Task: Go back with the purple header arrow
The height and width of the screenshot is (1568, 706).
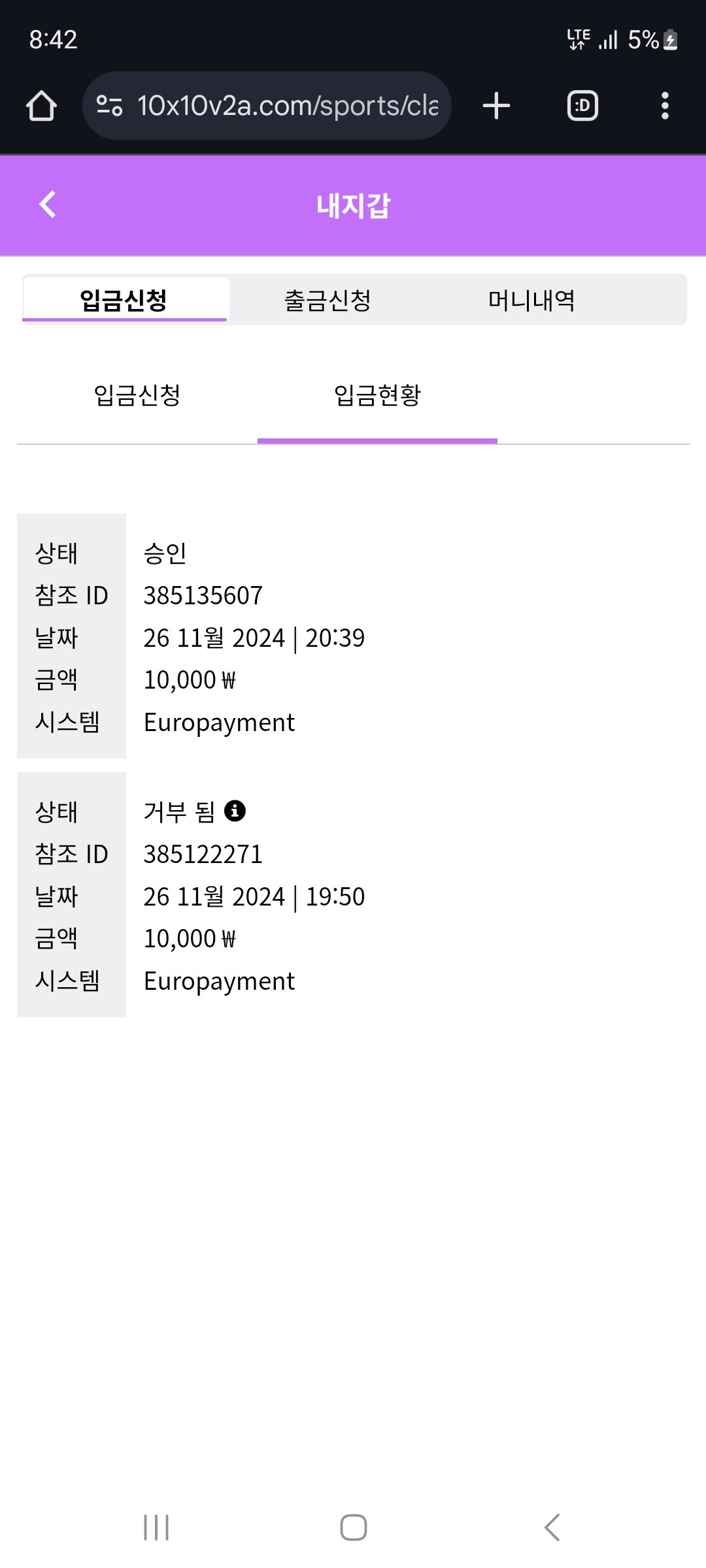Action: pyautogui.click(x=48, y=204)
